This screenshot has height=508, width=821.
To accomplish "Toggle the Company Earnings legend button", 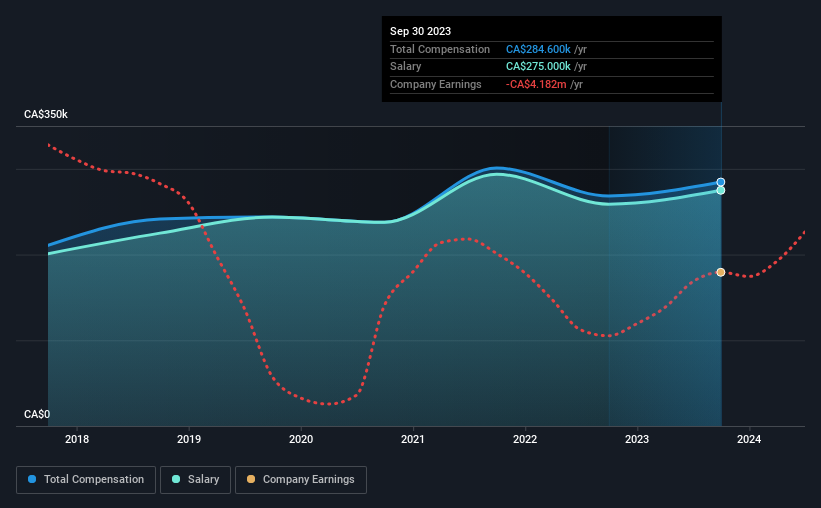I will [301, 480].
